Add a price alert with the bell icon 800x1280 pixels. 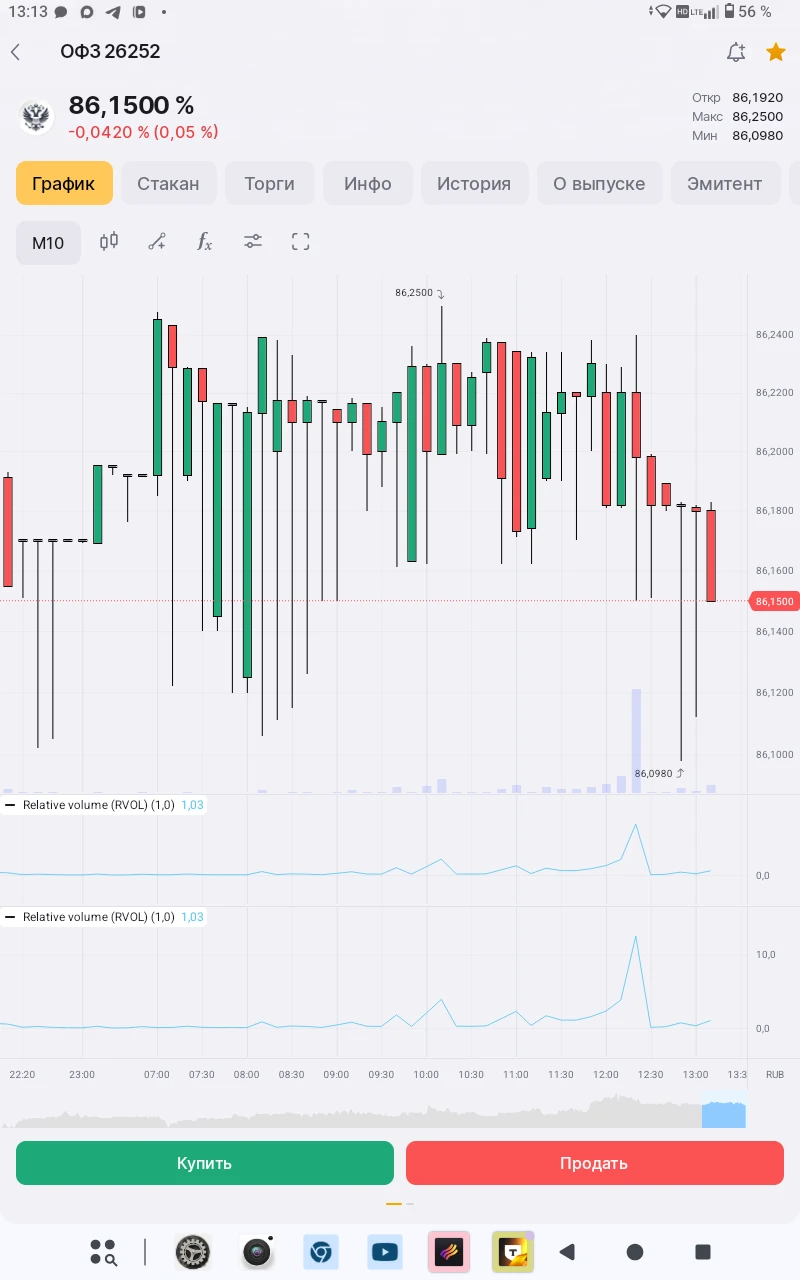736,52
